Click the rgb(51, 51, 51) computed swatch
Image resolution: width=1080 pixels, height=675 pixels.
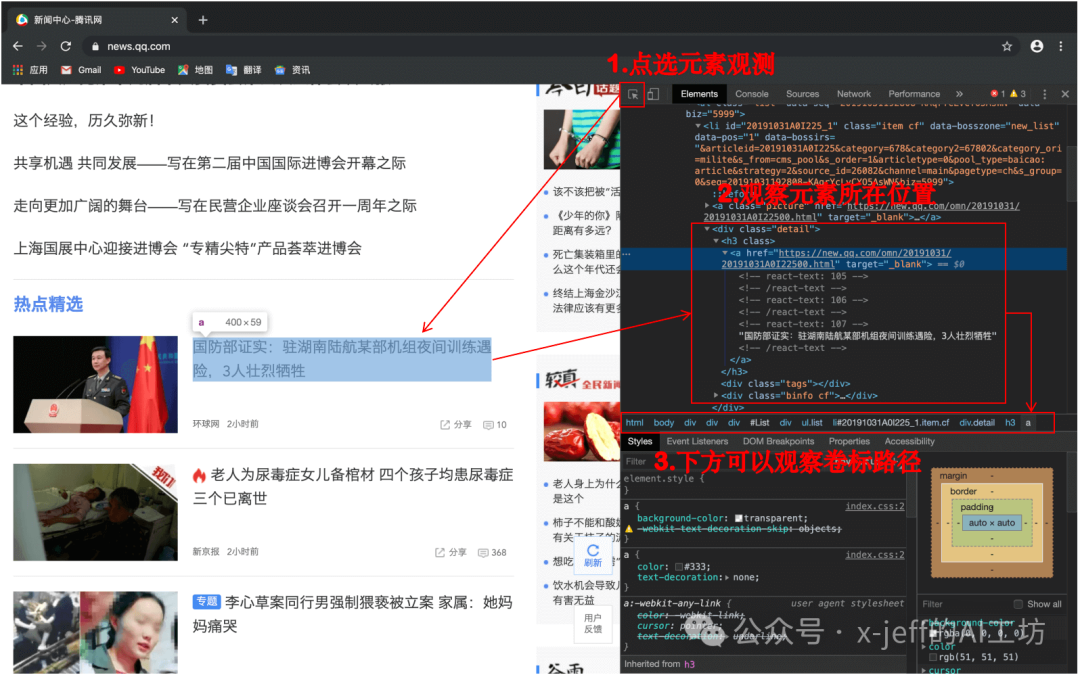click(933, 658)
